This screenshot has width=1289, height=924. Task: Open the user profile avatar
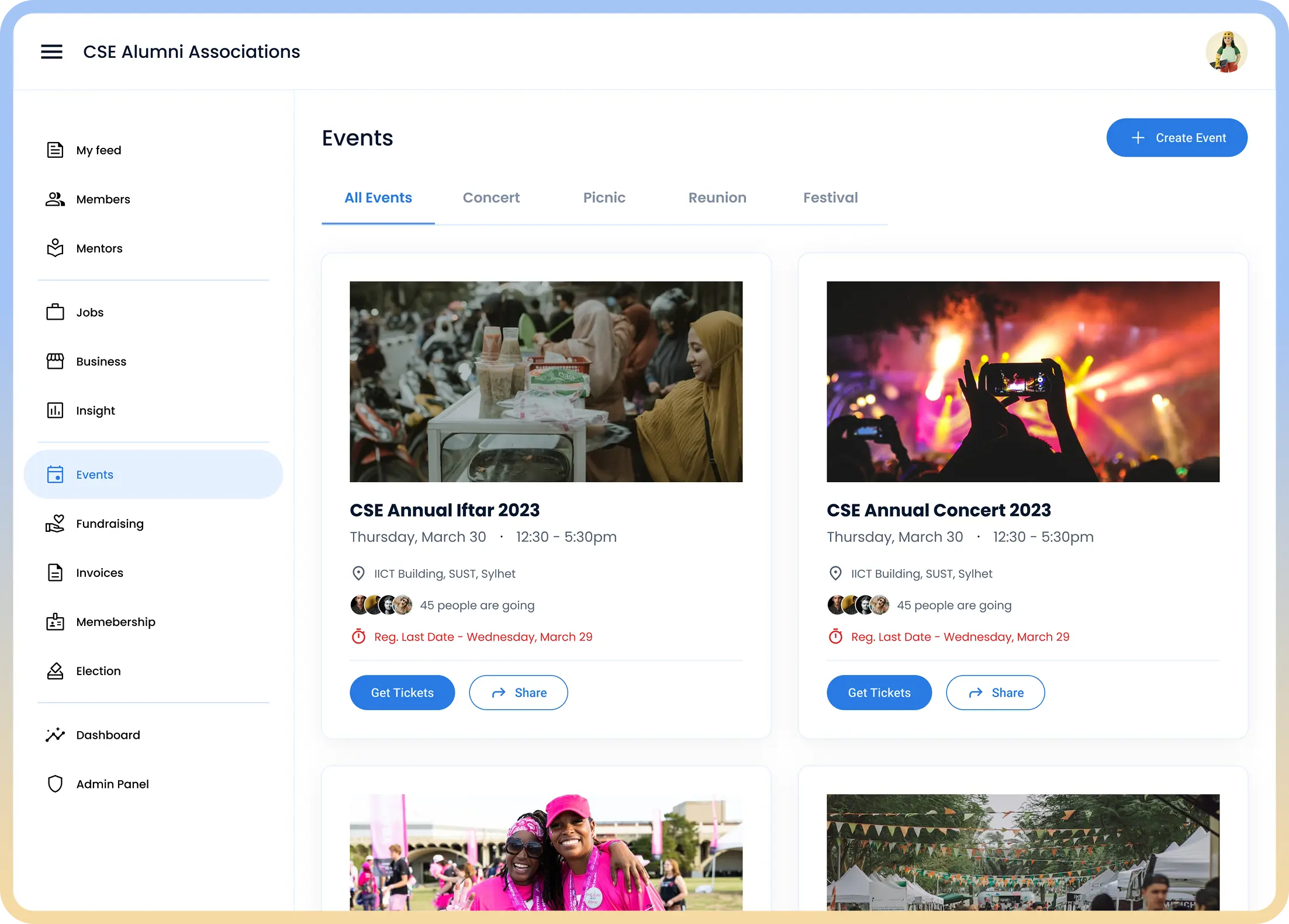(x=1226, y=52)
